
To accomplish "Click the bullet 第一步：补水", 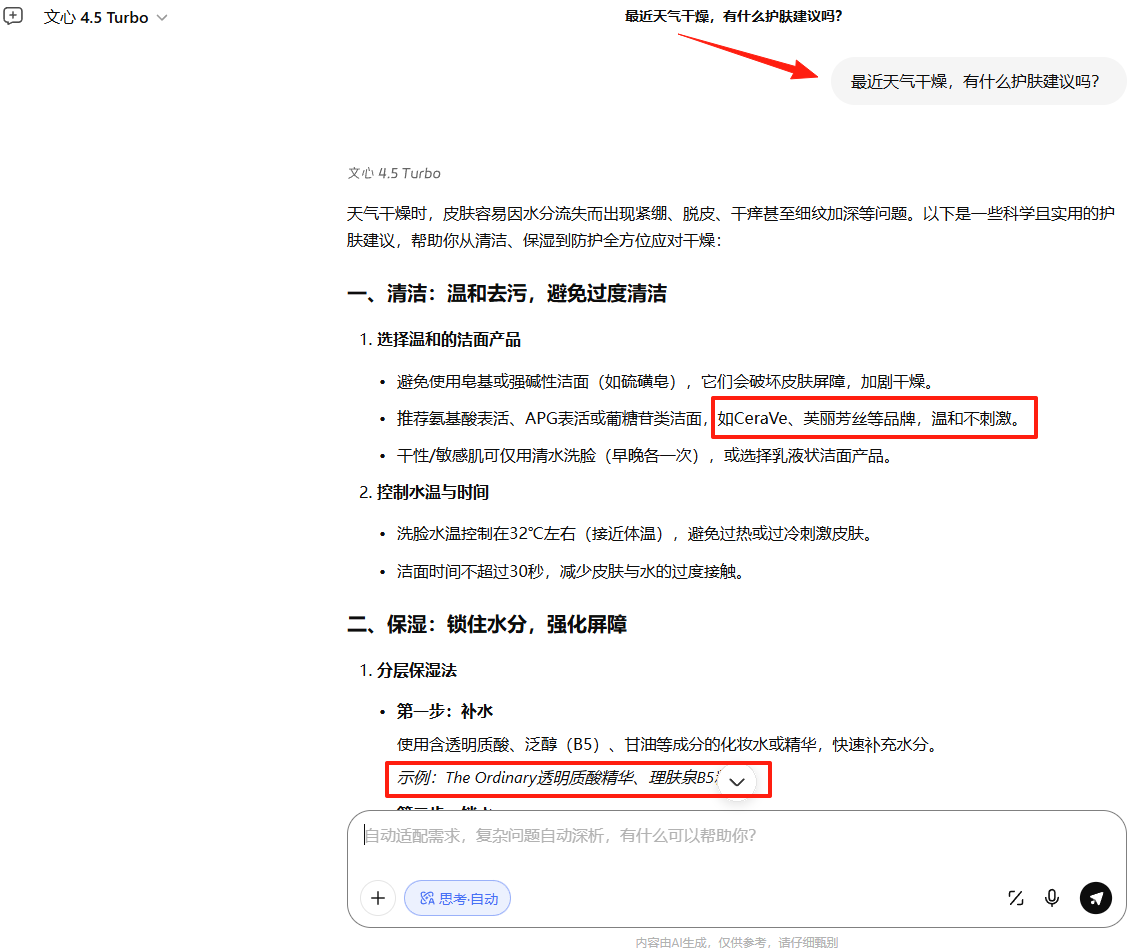I will point(444,711).
